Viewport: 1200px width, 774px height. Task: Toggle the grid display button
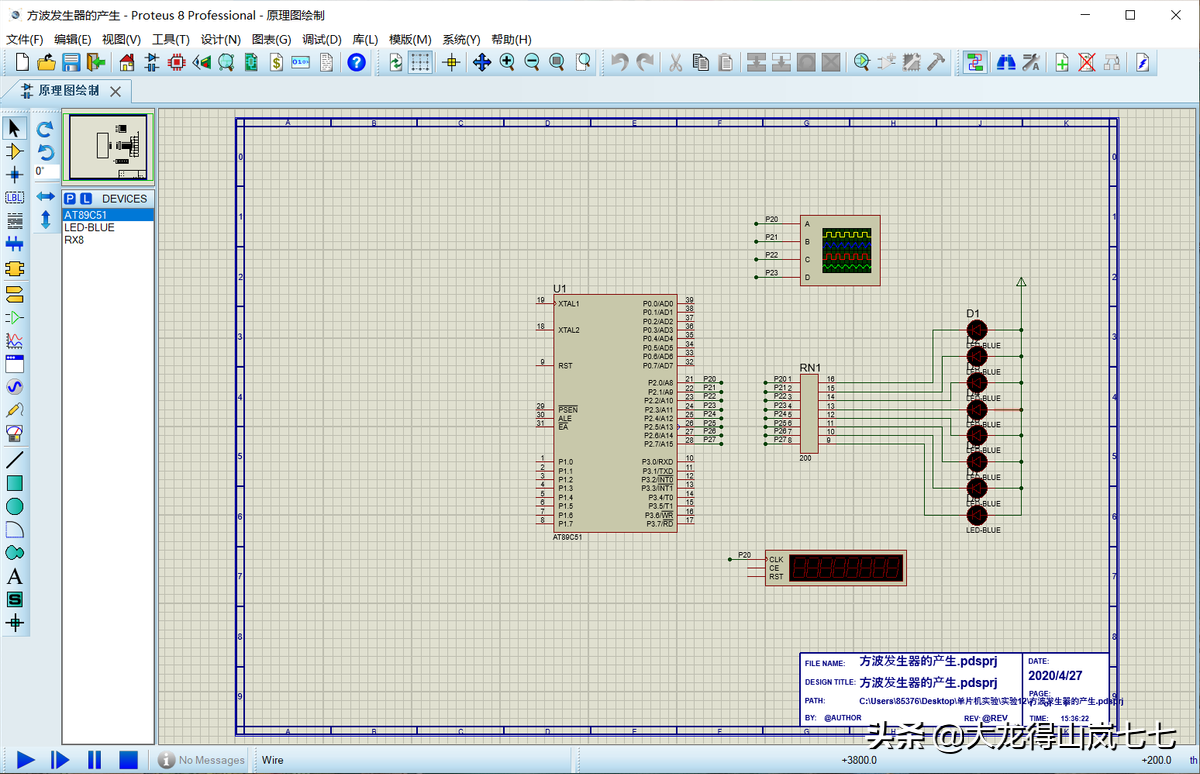(x=421, y=62)
